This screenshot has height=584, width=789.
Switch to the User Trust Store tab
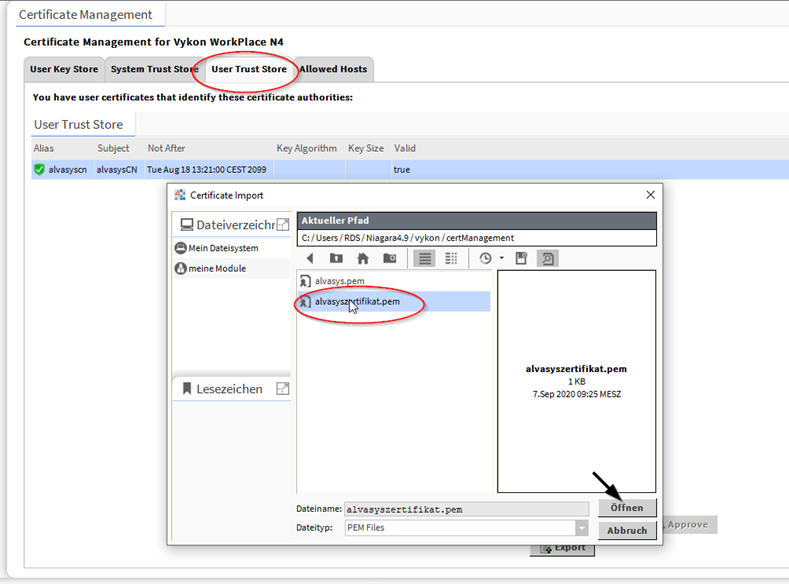249,69
